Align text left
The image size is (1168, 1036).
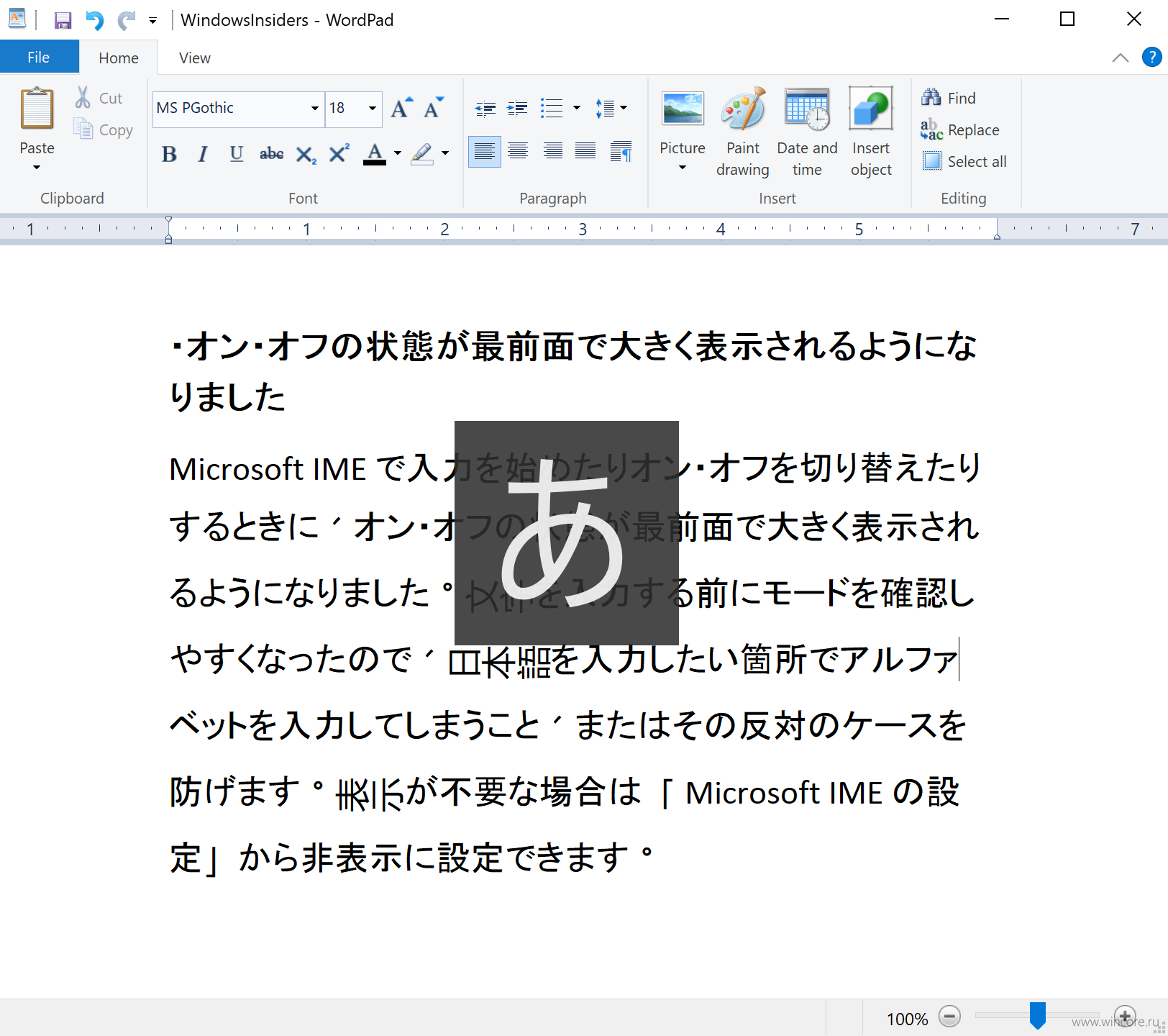point(485,152)
